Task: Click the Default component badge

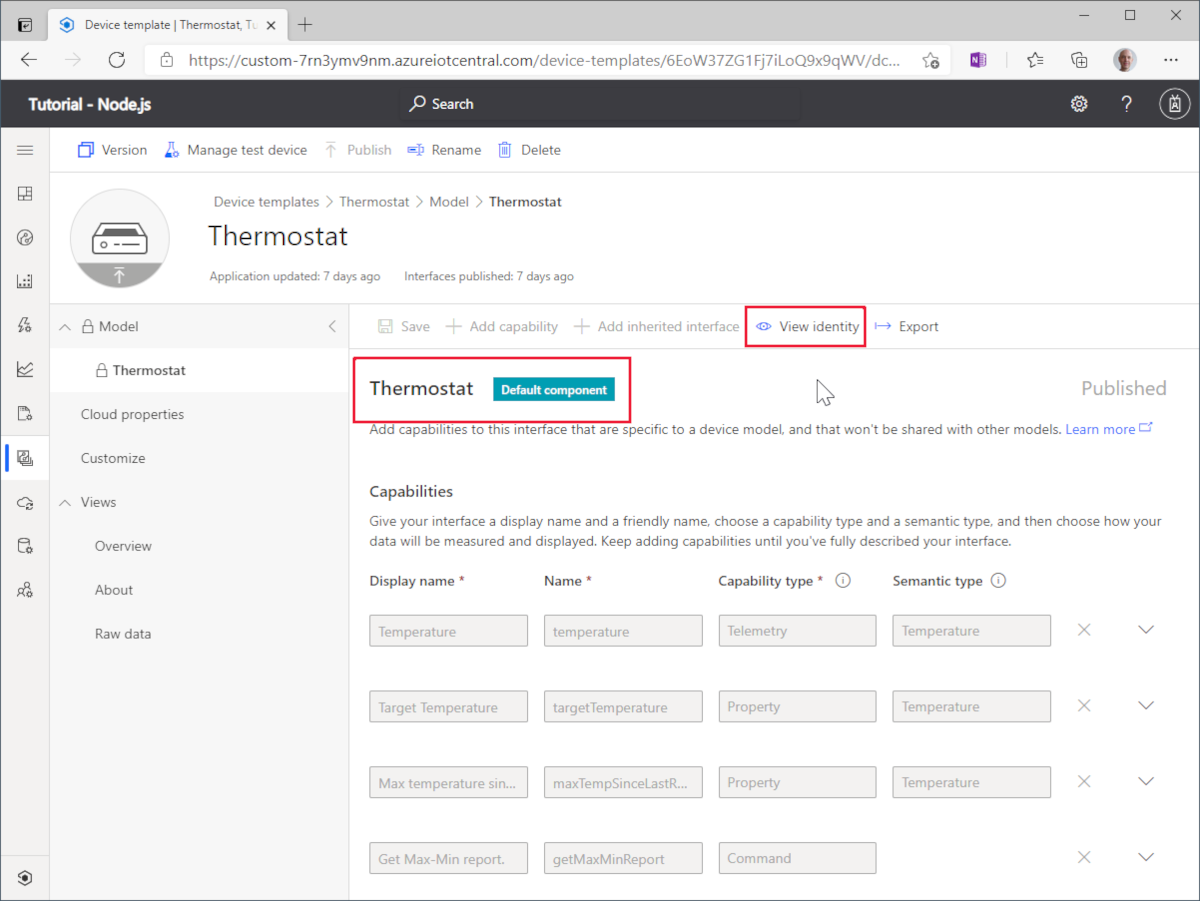Action: [553, 389]
